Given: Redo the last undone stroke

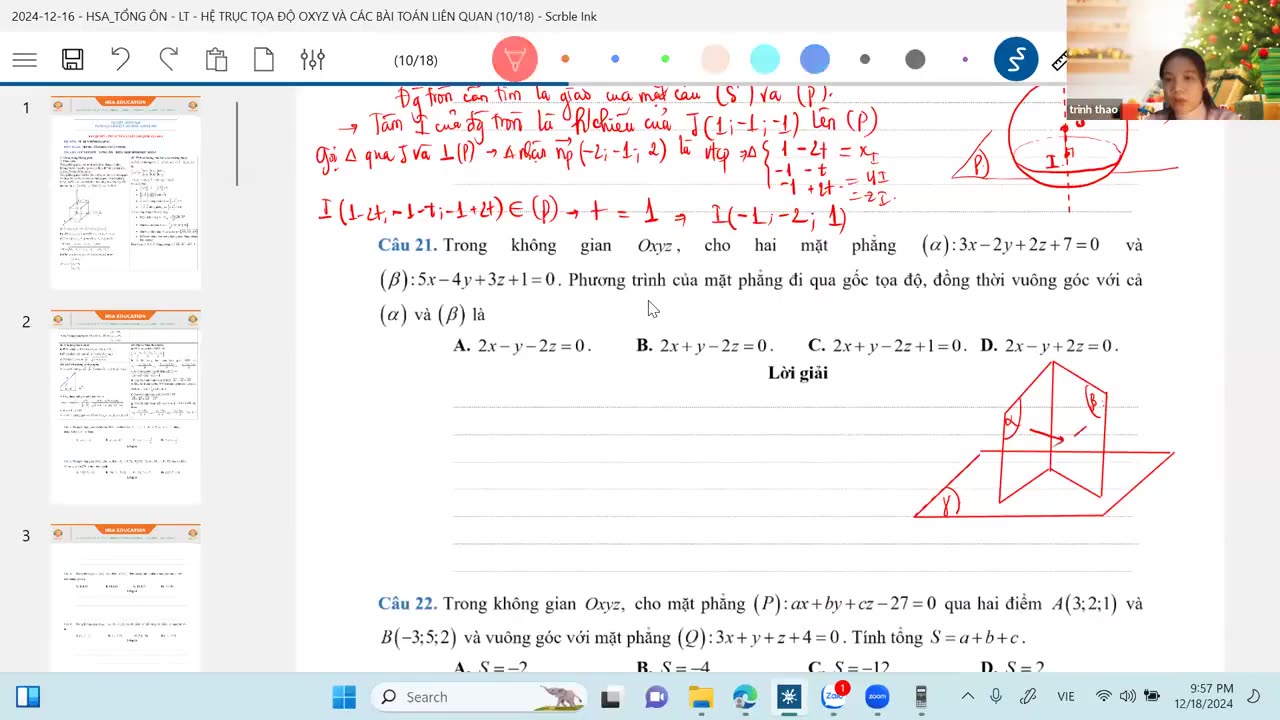Looking at the screenshot, I should pos(168,60).
